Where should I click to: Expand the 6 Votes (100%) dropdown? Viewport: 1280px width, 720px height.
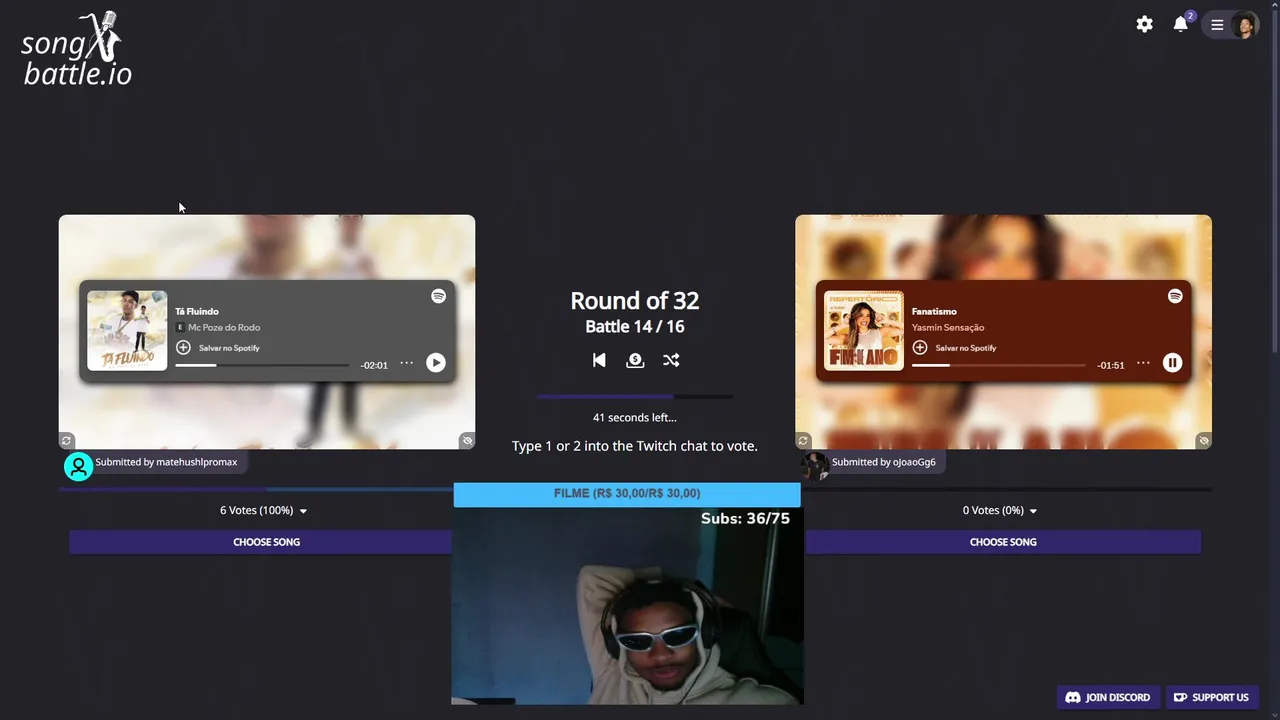pos(264,510)
